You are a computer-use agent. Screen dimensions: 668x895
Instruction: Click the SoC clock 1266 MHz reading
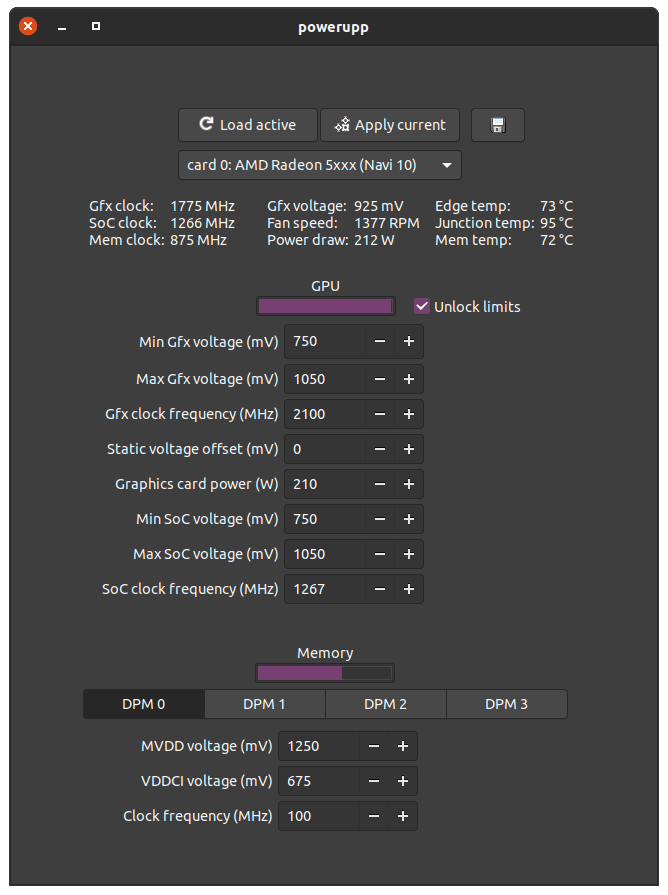[162, 223]
